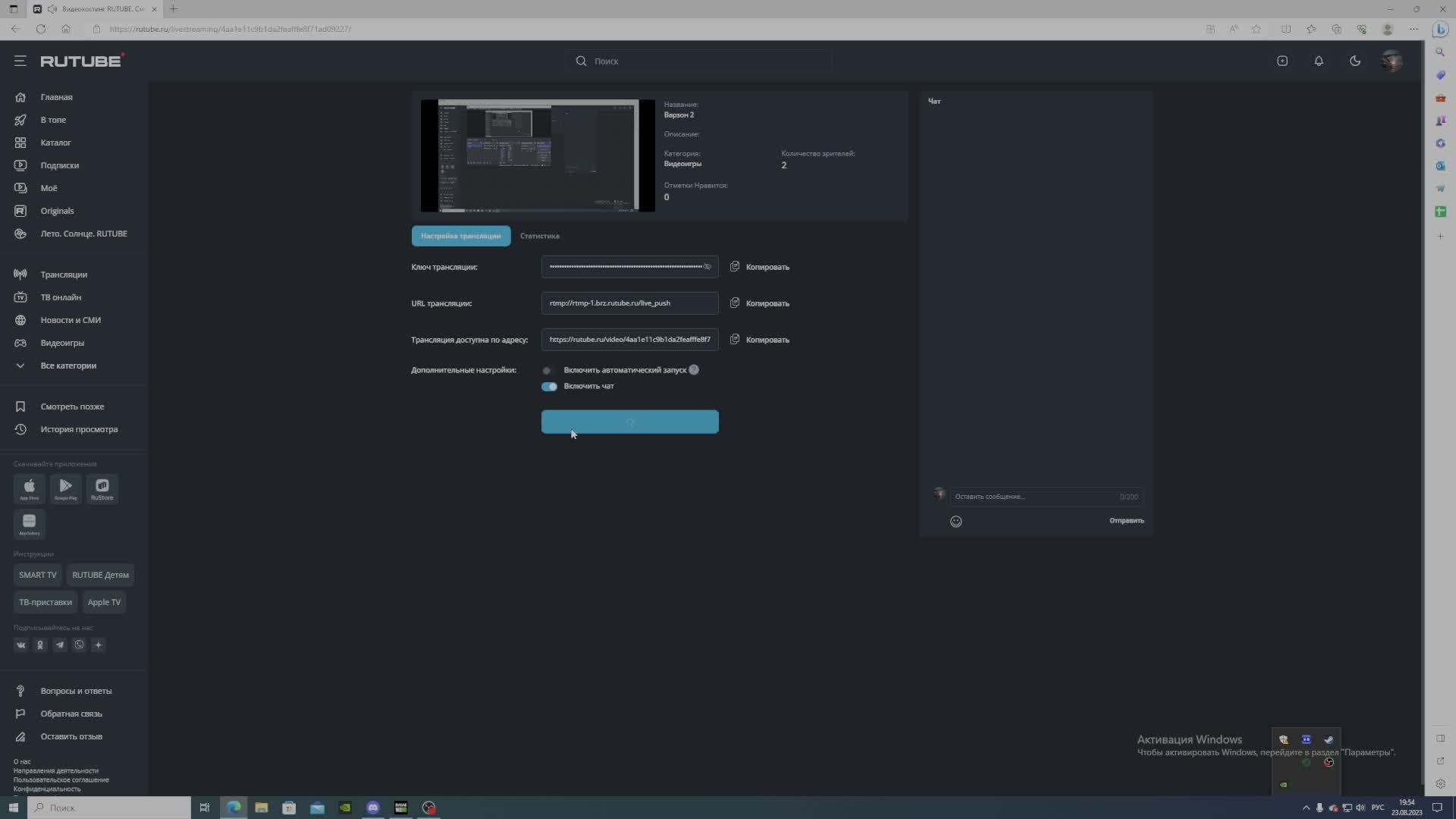Expand 'Все категории' in the sidebar
The image size is (1456, 819).
pyautogui.click(x=67, y=366)
